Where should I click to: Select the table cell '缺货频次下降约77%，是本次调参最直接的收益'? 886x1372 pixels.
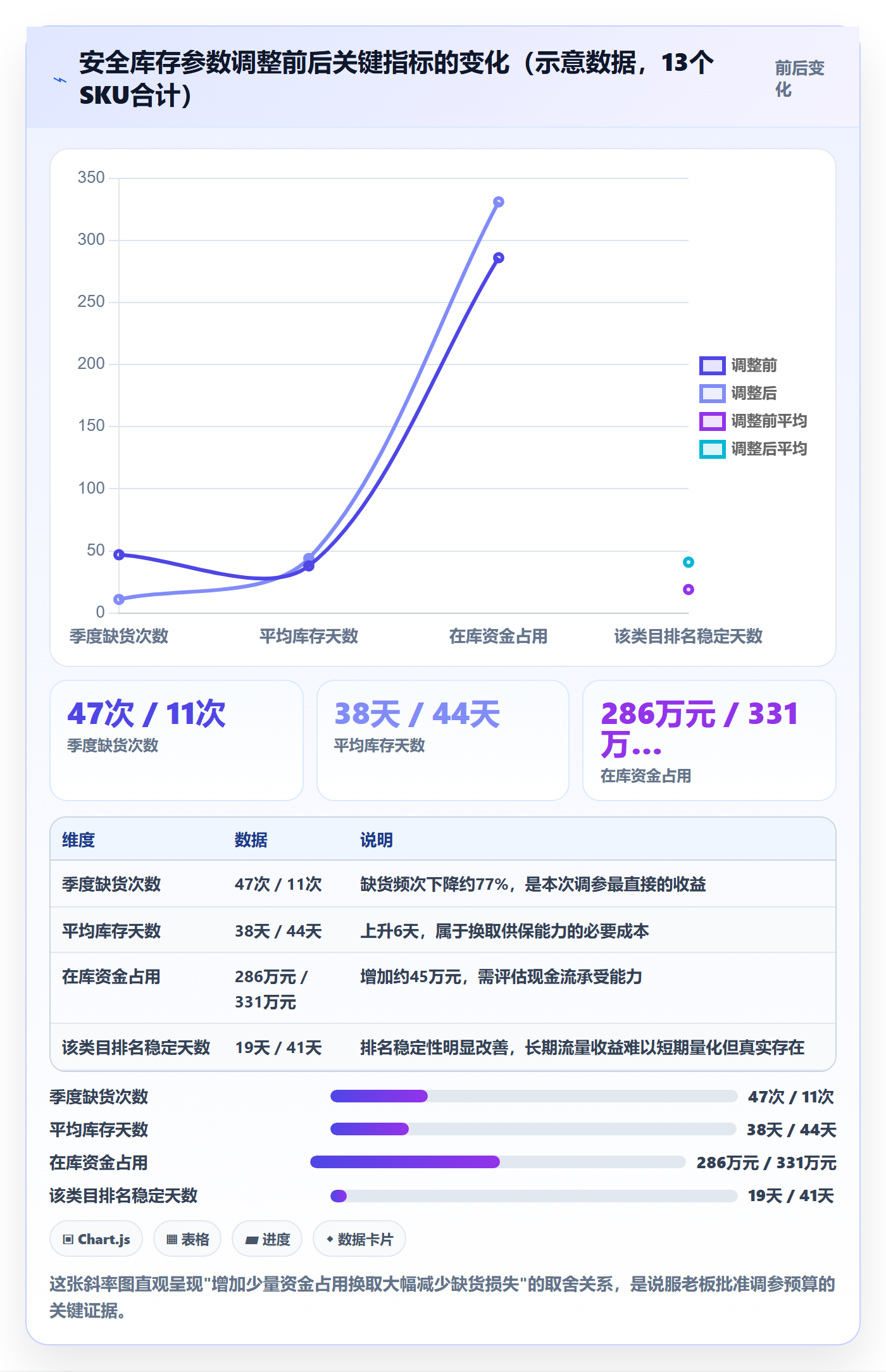(533, 884)
